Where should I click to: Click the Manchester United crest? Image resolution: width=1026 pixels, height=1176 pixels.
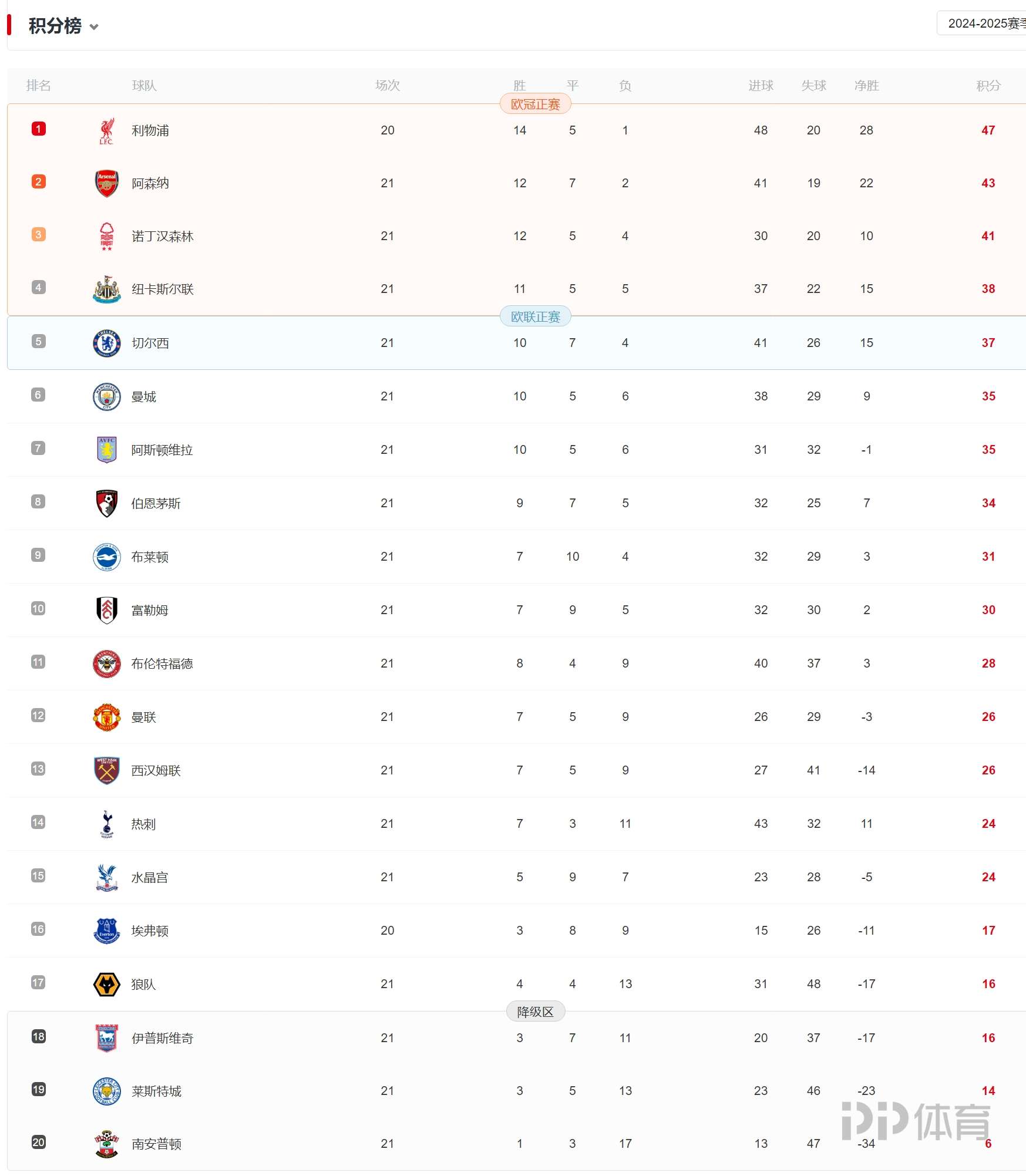pos(106,717)
